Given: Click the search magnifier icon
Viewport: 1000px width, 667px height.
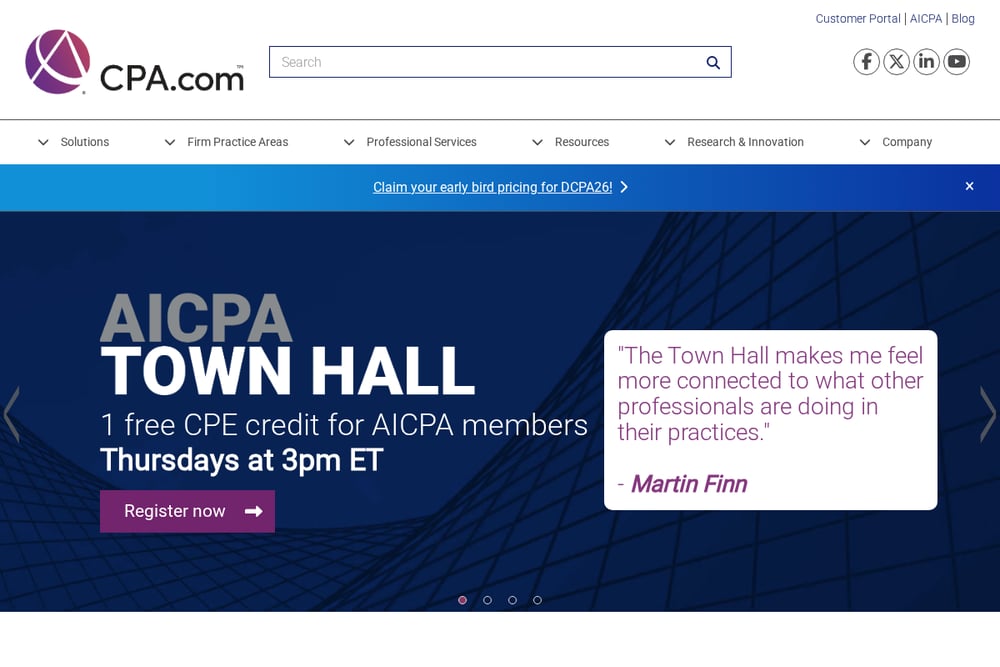Looking at the screenshot, I should click(713, 62).
